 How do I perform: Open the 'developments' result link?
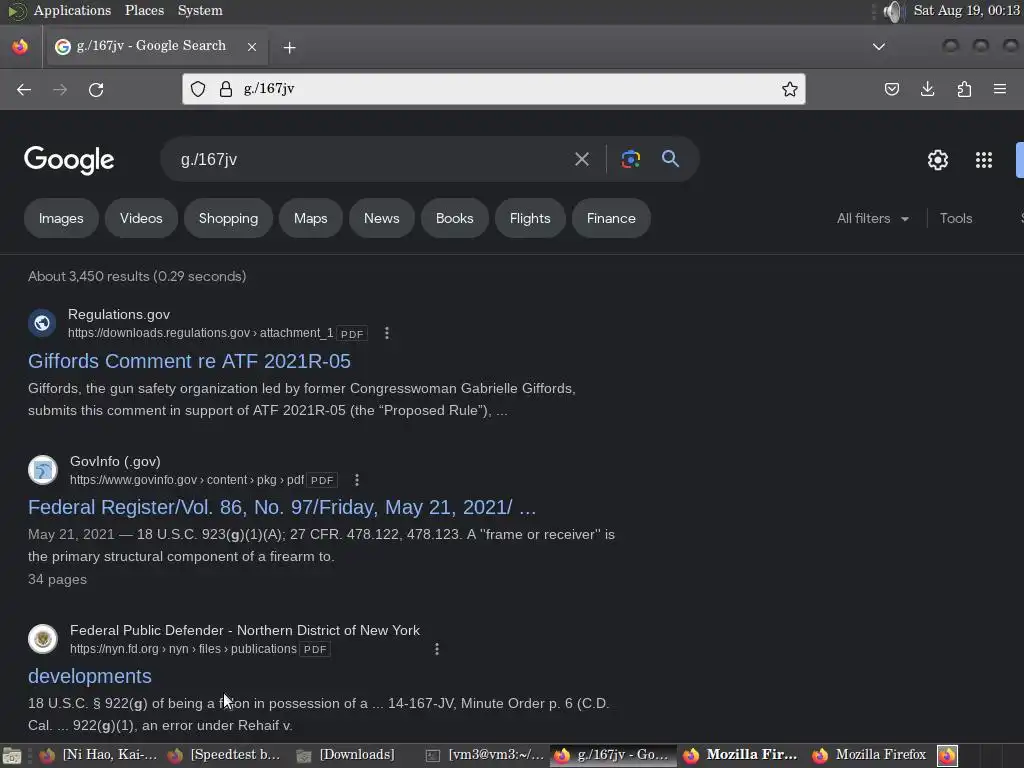click(x=89, y=676)
